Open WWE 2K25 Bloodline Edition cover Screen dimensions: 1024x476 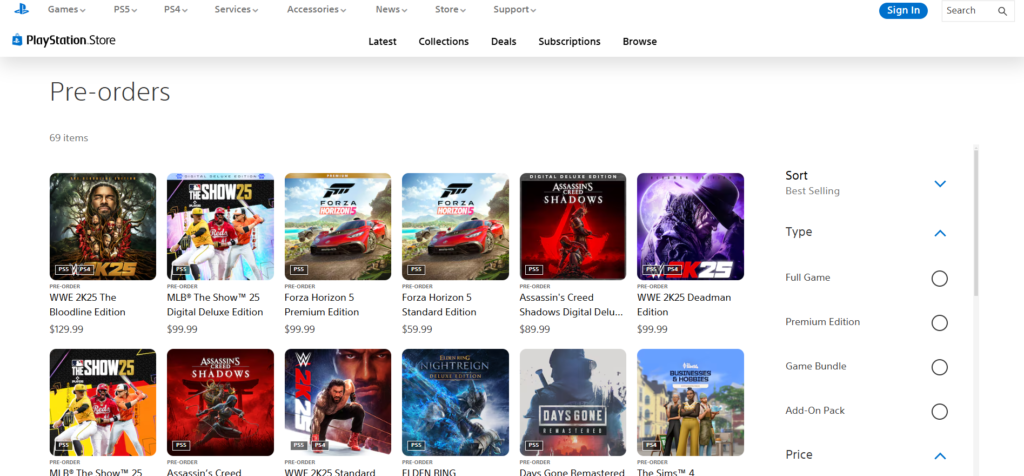coord(103,227)
